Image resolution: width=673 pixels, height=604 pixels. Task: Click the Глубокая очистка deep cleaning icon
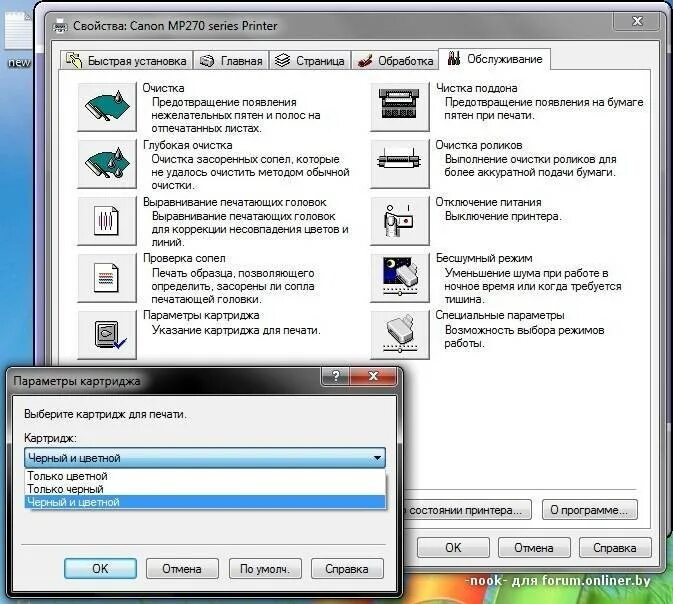click(x=107, y=164)
